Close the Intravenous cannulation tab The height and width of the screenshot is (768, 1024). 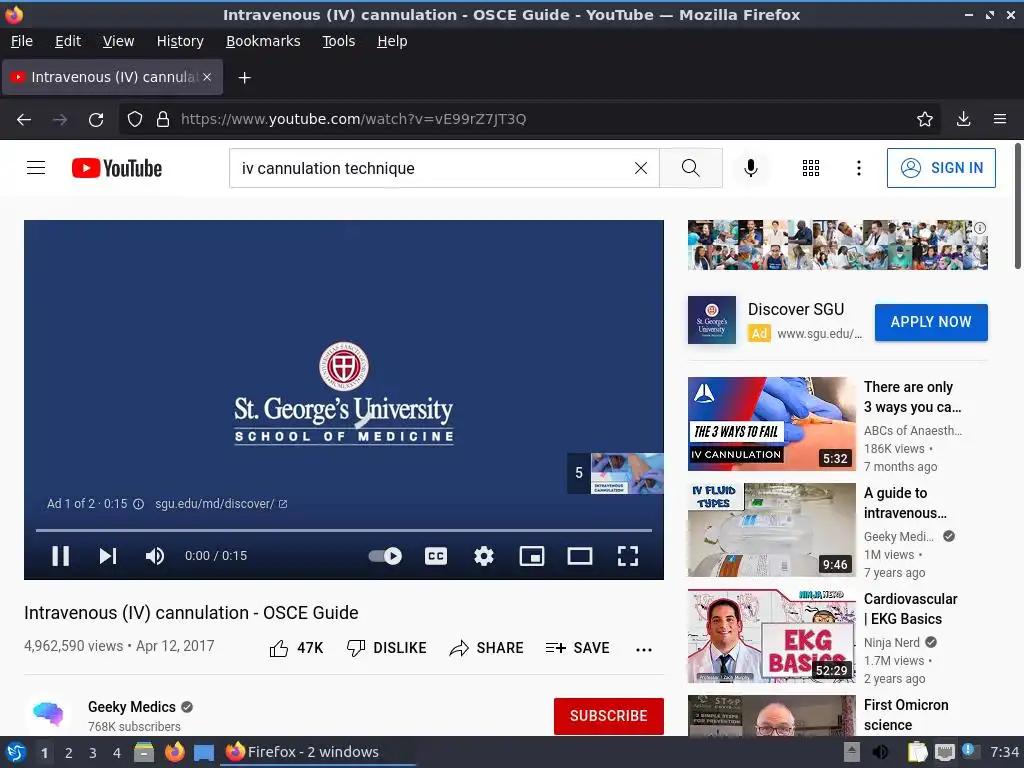(207, 77)
